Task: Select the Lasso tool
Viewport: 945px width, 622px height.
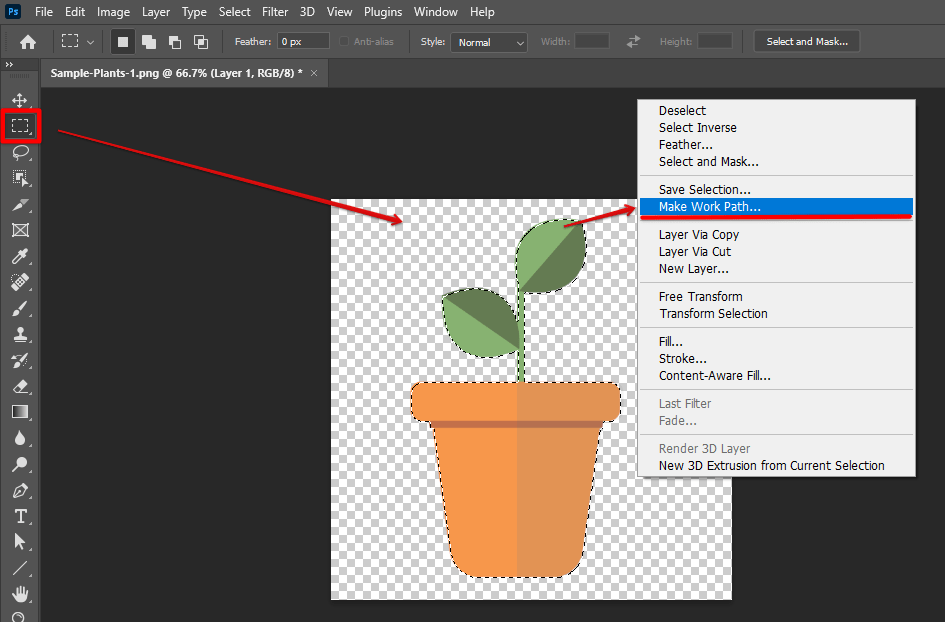Action: click(21, 152)
